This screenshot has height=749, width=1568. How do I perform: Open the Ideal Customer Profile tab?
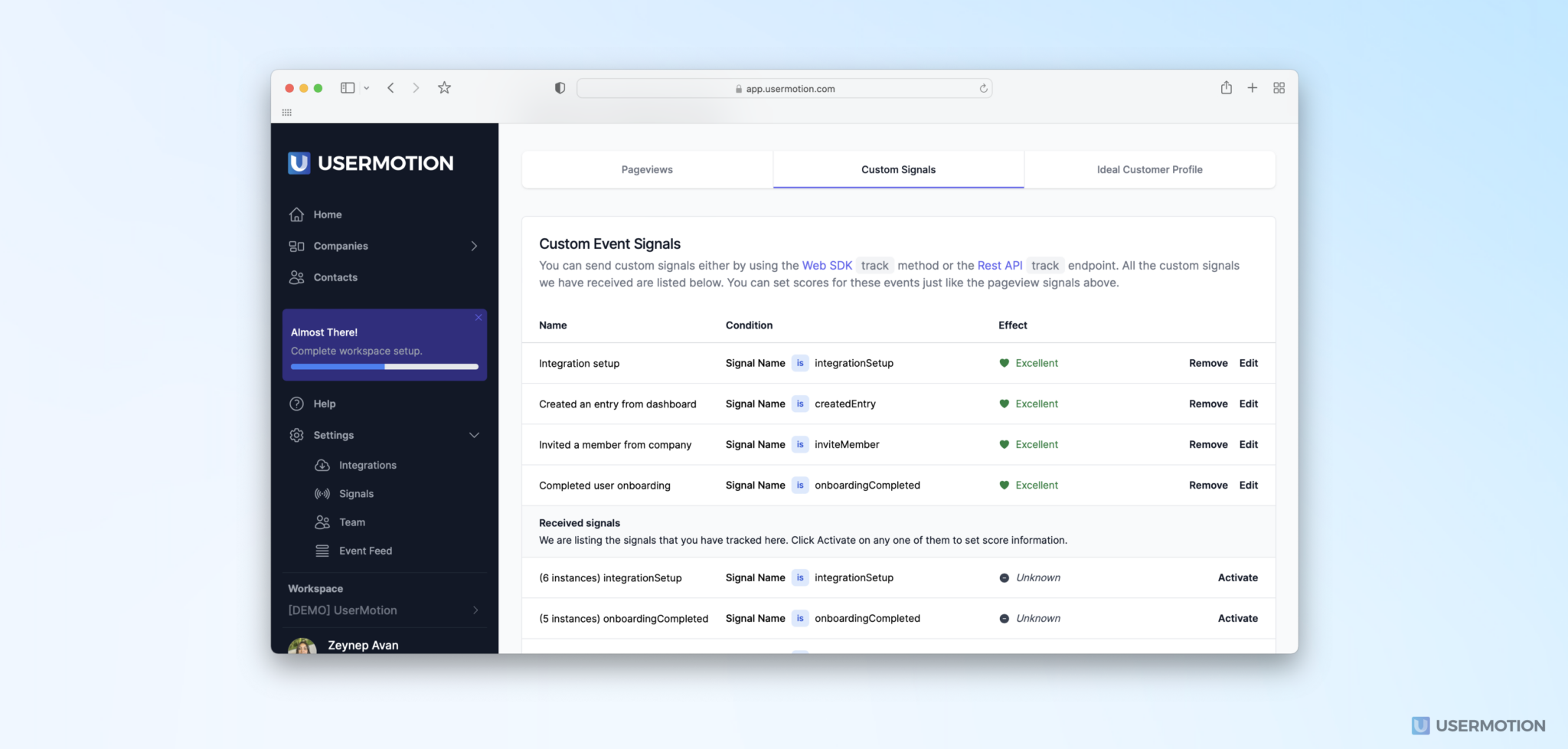point(1148,169)
